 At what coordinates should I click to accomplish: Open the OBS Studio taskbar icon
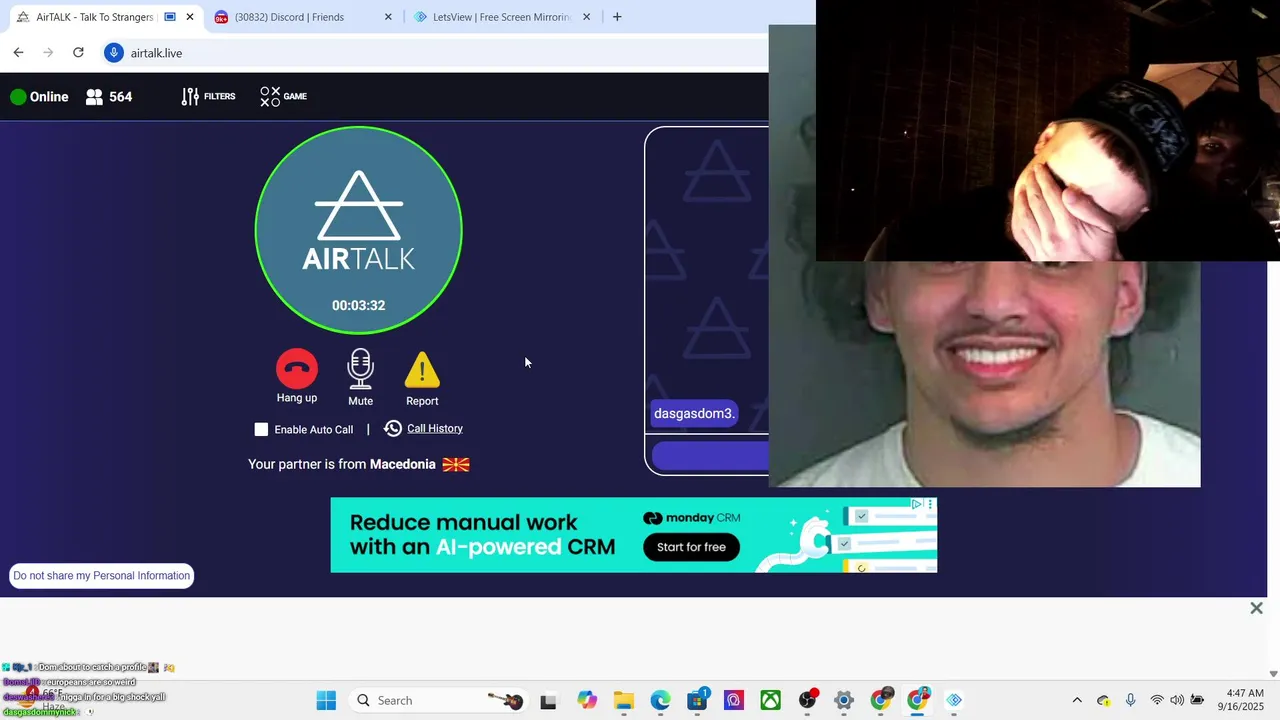(x=807, y=700)
